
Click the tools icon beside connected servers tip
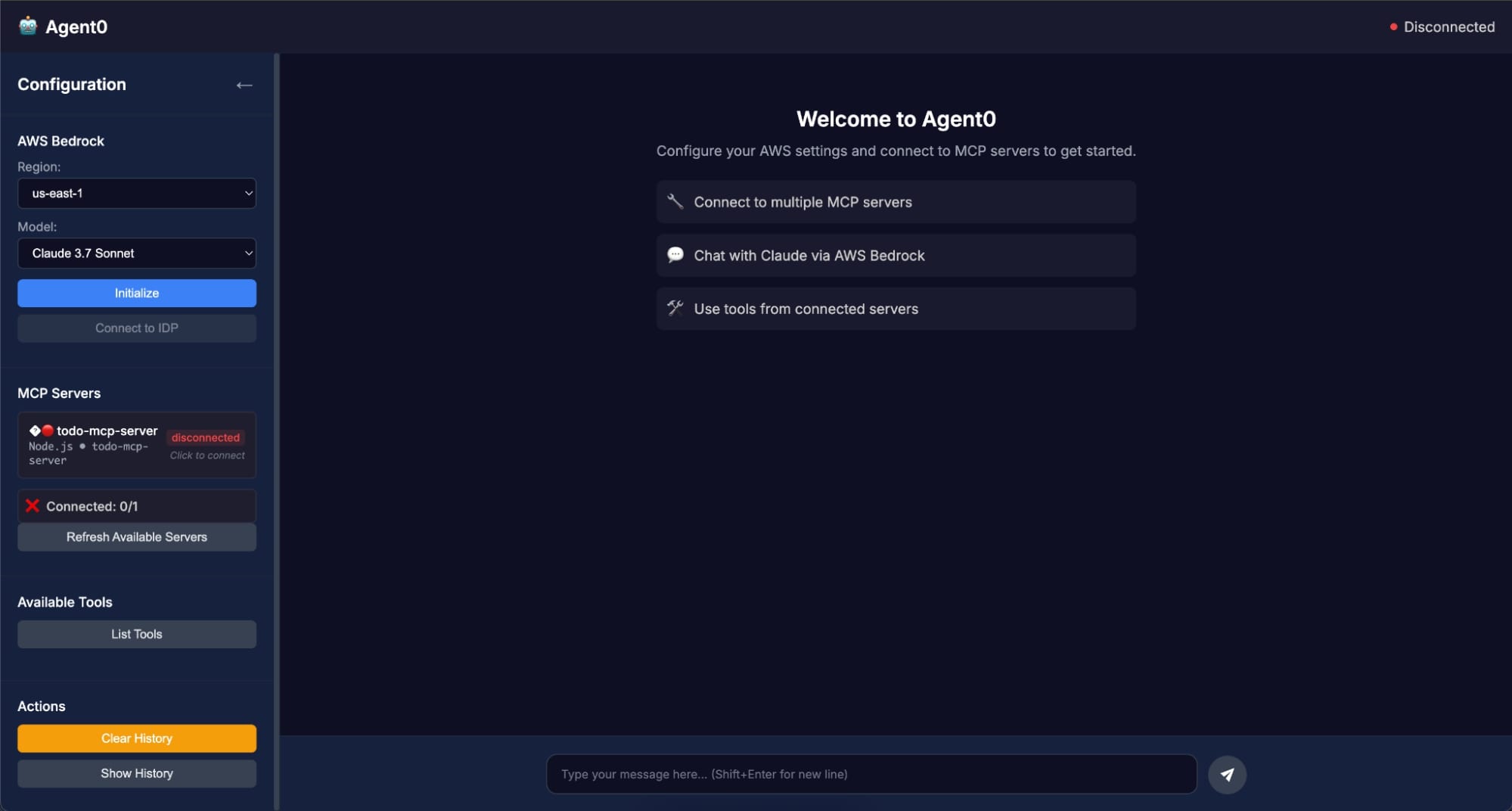click(675, 308)
